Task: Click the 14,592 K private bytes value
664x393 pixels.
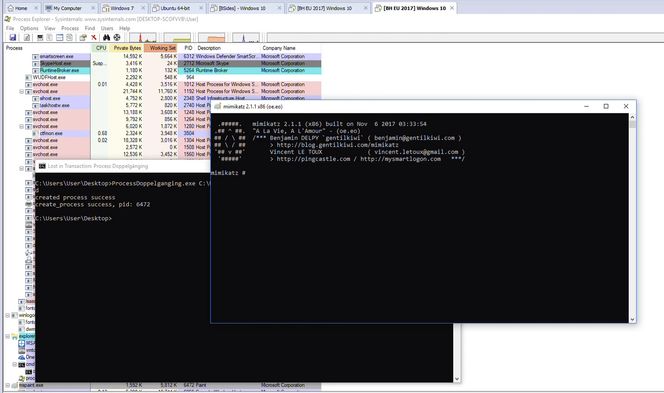Action: [132, 56]
